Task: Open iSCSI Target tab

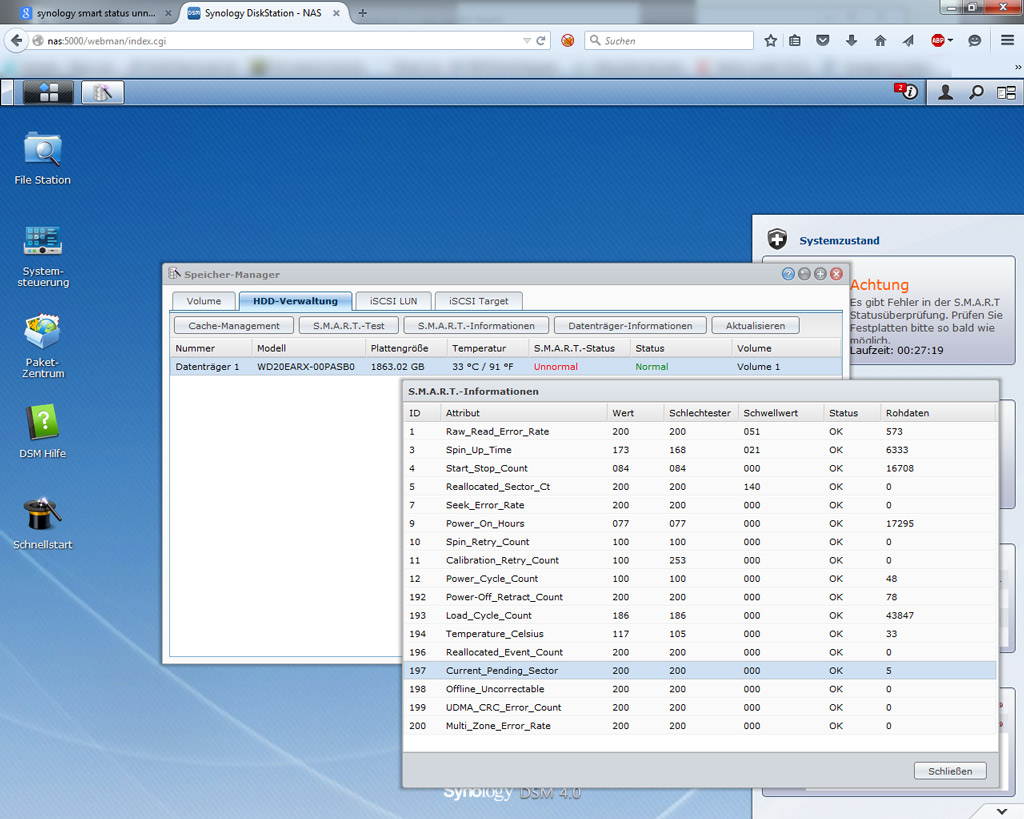Action: [x=479, y=301]
